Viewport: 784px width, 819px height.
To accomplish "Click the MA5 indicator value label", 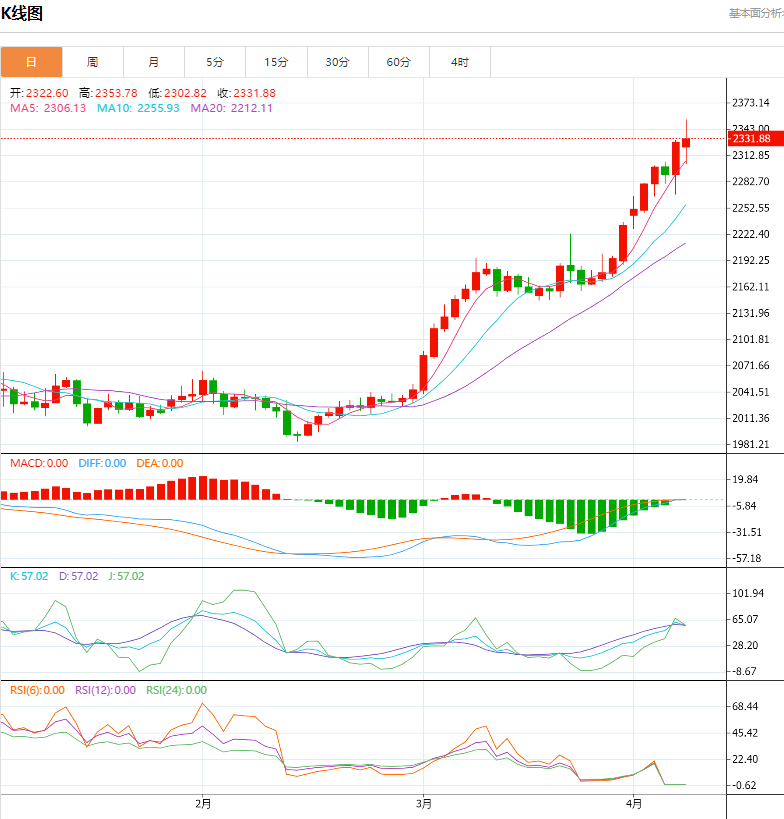I will [48, 108].
